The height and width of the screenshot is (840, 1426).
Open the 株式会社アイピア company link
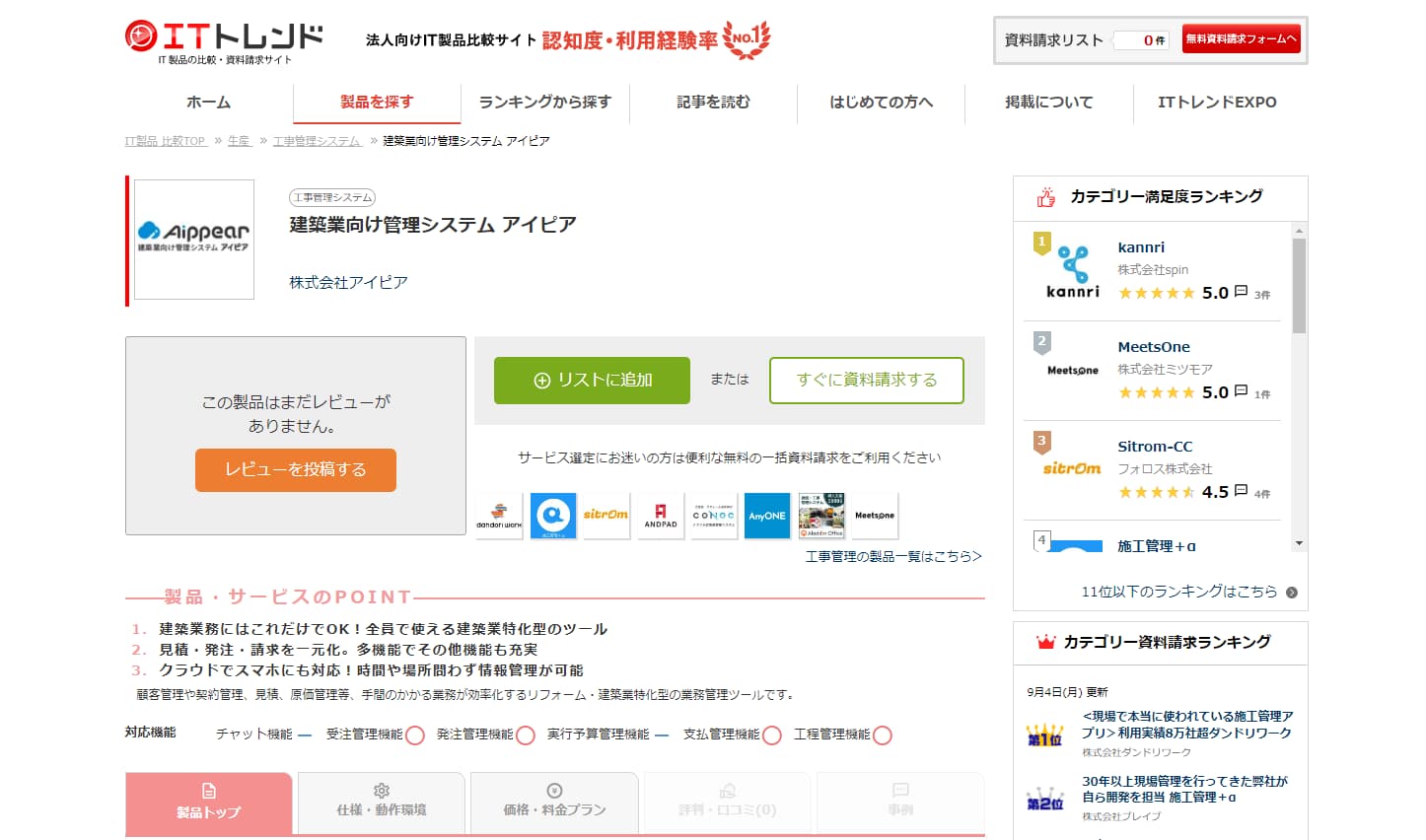[x=348, y=283]
